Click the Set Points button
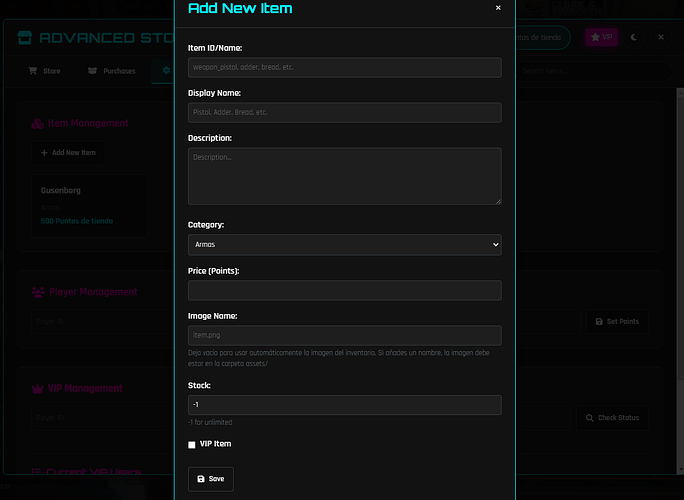Image resolution: width=684 pixels, height=500 pixels. tap(617, 322)
